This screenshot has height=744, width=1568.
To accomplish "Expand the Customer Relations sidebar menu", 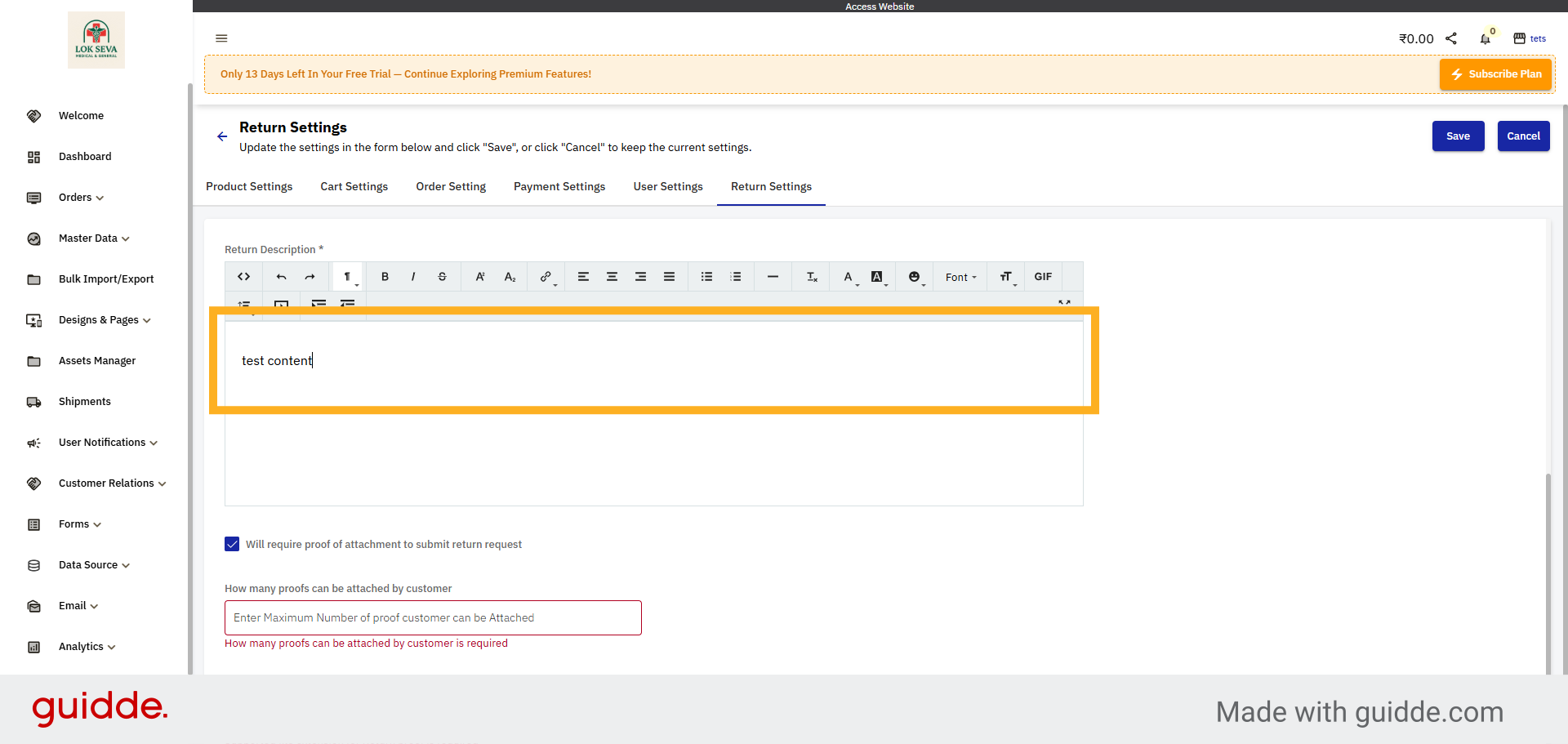I will tap(105, 483).
